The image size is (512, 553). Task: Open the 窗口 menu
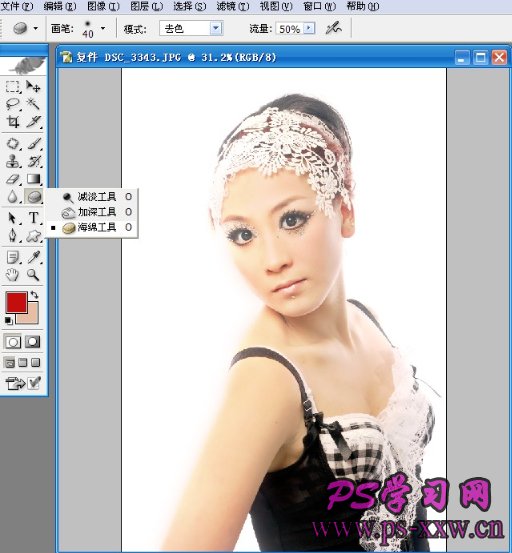(319, 6)
